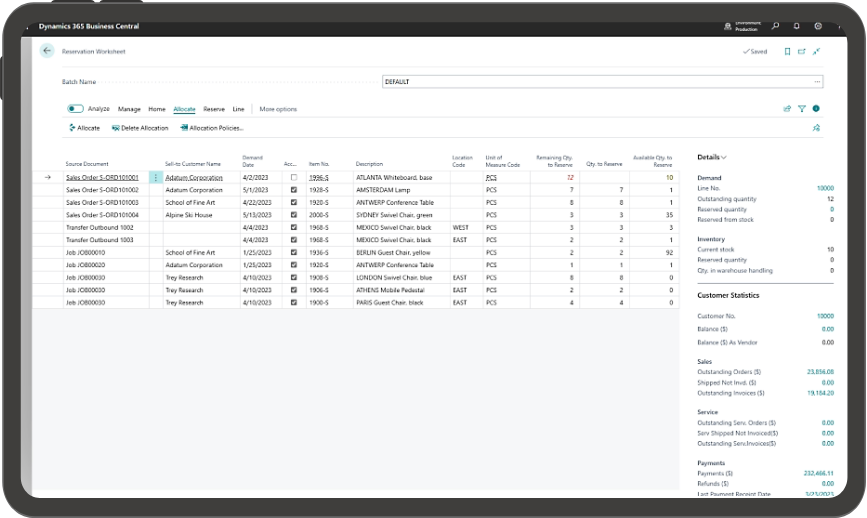Check Accept box for ATLANTA Whiteboard row

click(294, 177)
